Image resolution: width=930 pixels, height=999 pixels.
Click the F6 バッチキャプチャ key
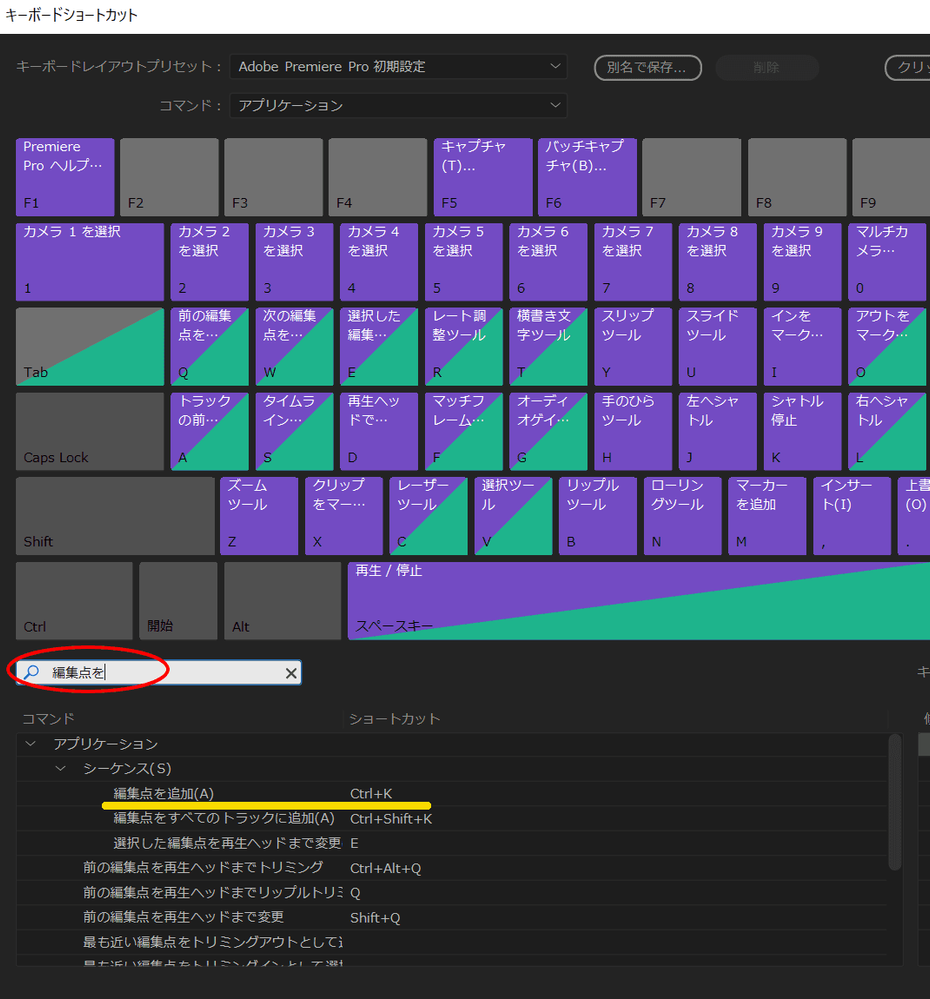587,177
